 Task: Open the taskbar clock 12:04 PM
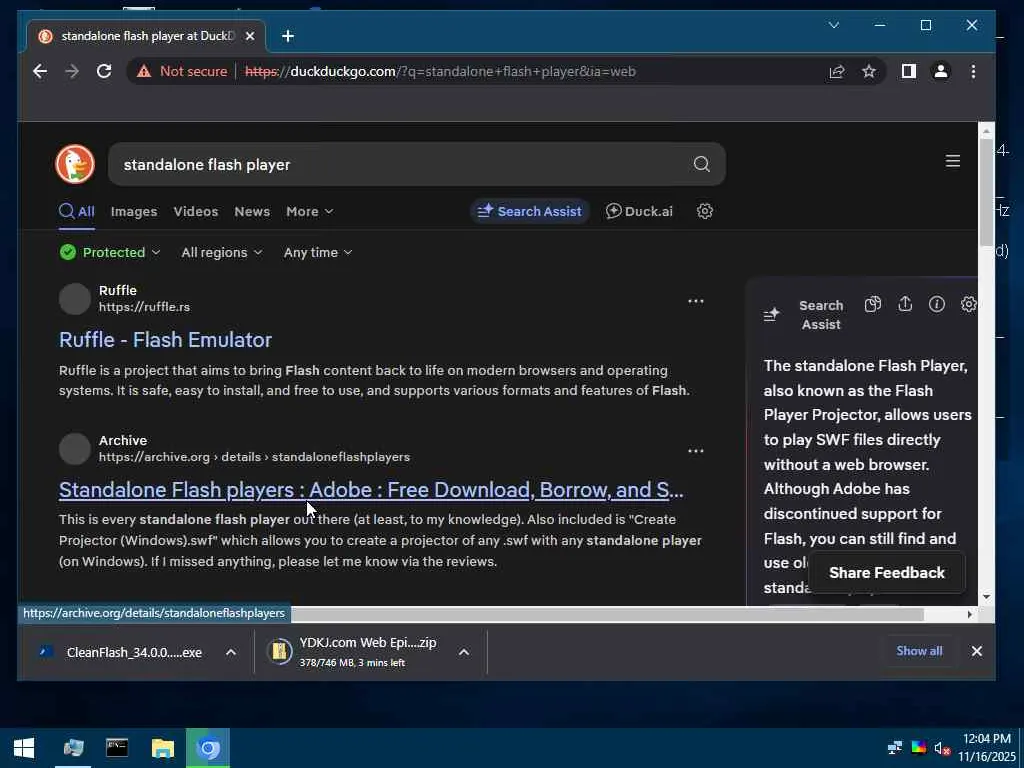pyautogui.click(x=987, y=748)
